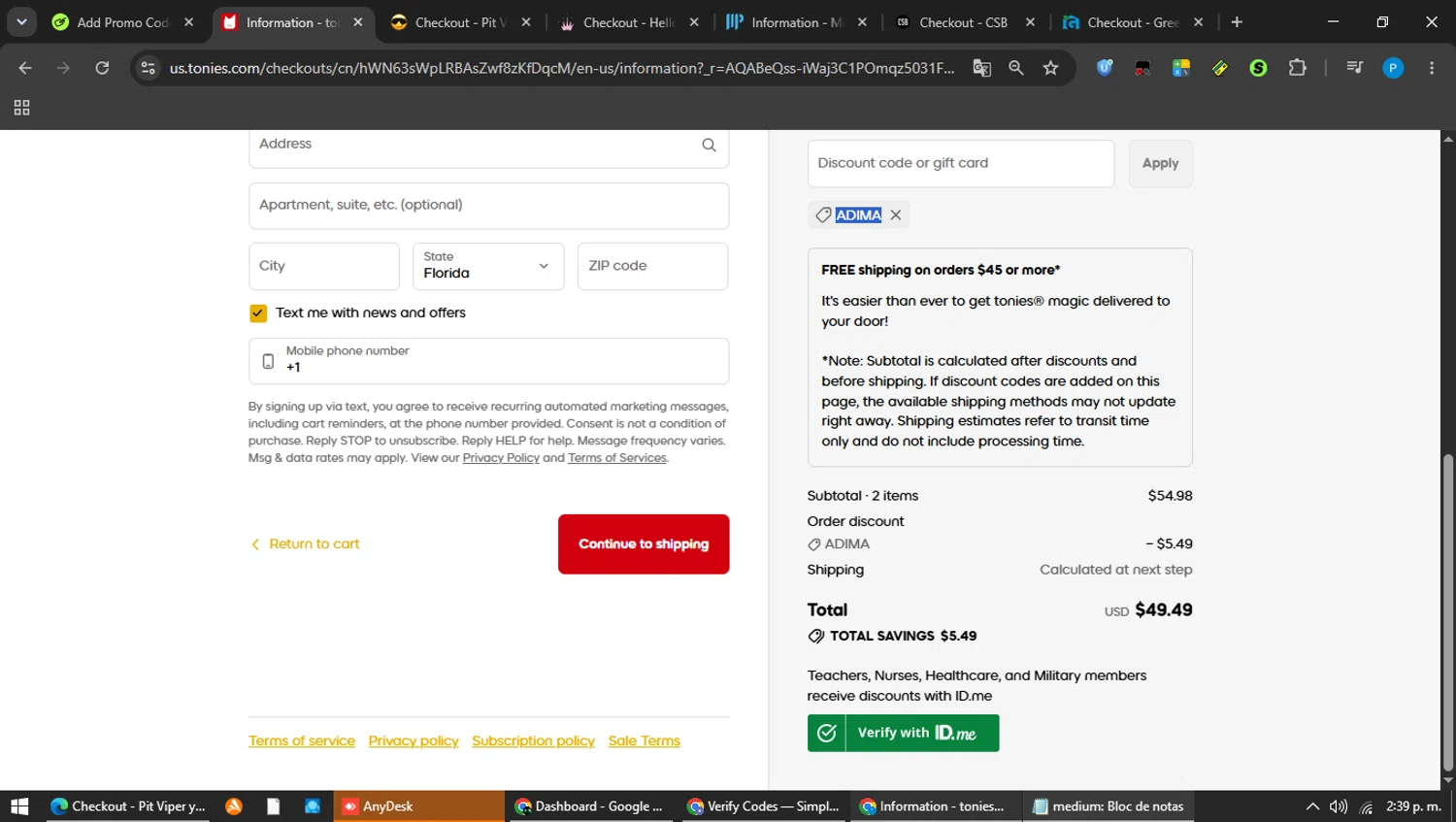Click the Return to cart link
This screenshot has width=1456, height=822.
(306, 544)
